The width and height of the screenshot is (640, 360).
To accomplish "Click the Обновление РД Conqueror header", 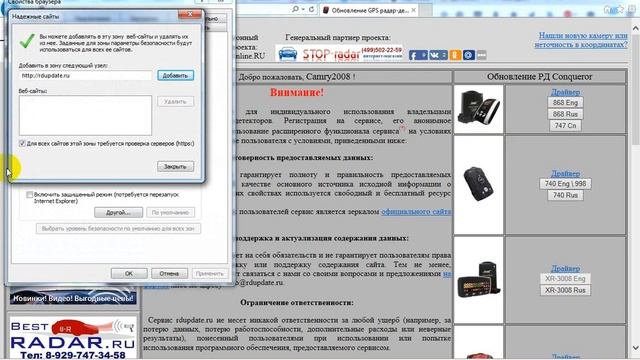I will coord(539,77).
